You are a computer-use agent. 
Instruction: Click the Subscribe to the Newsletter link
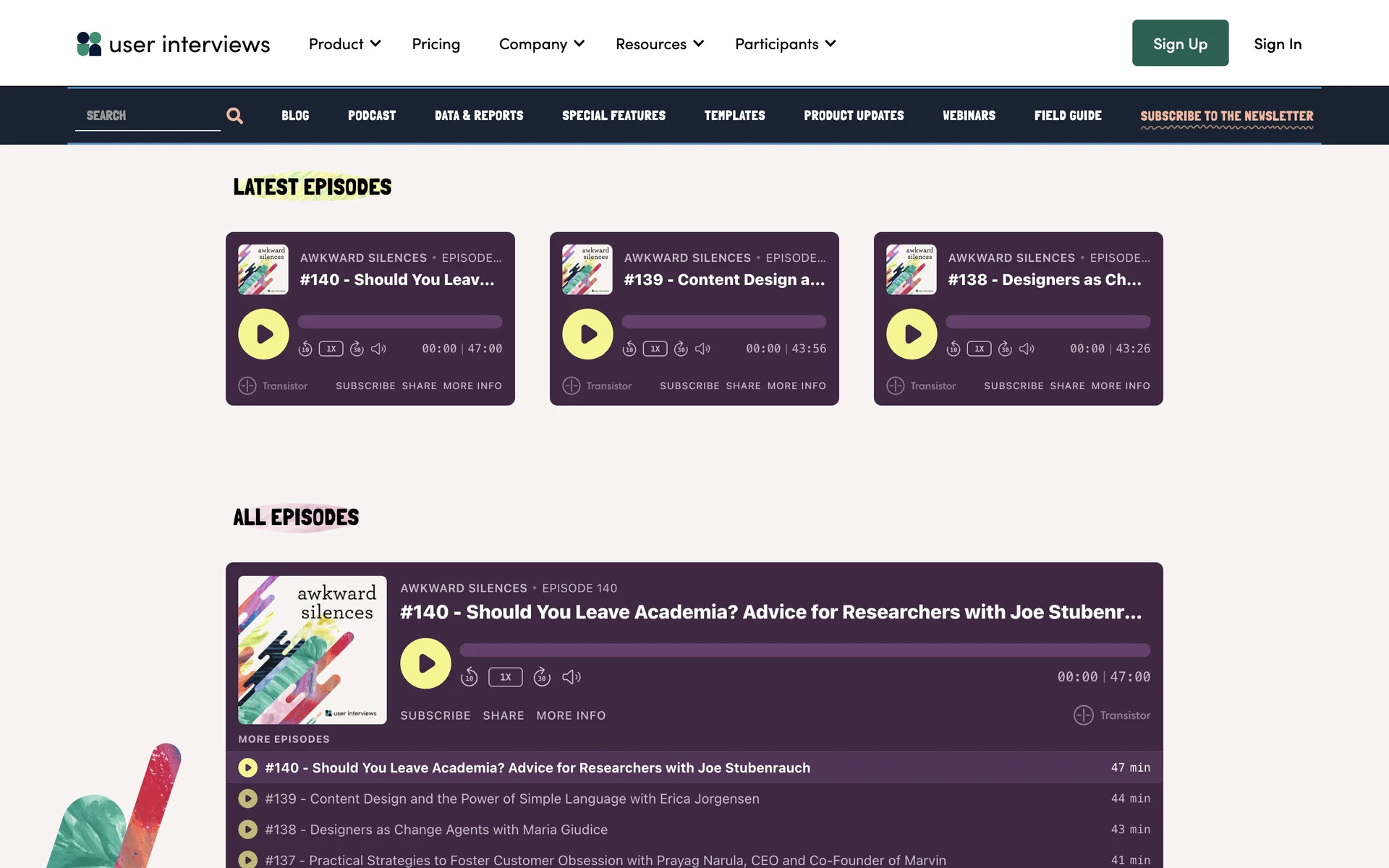pos(1226,116)
